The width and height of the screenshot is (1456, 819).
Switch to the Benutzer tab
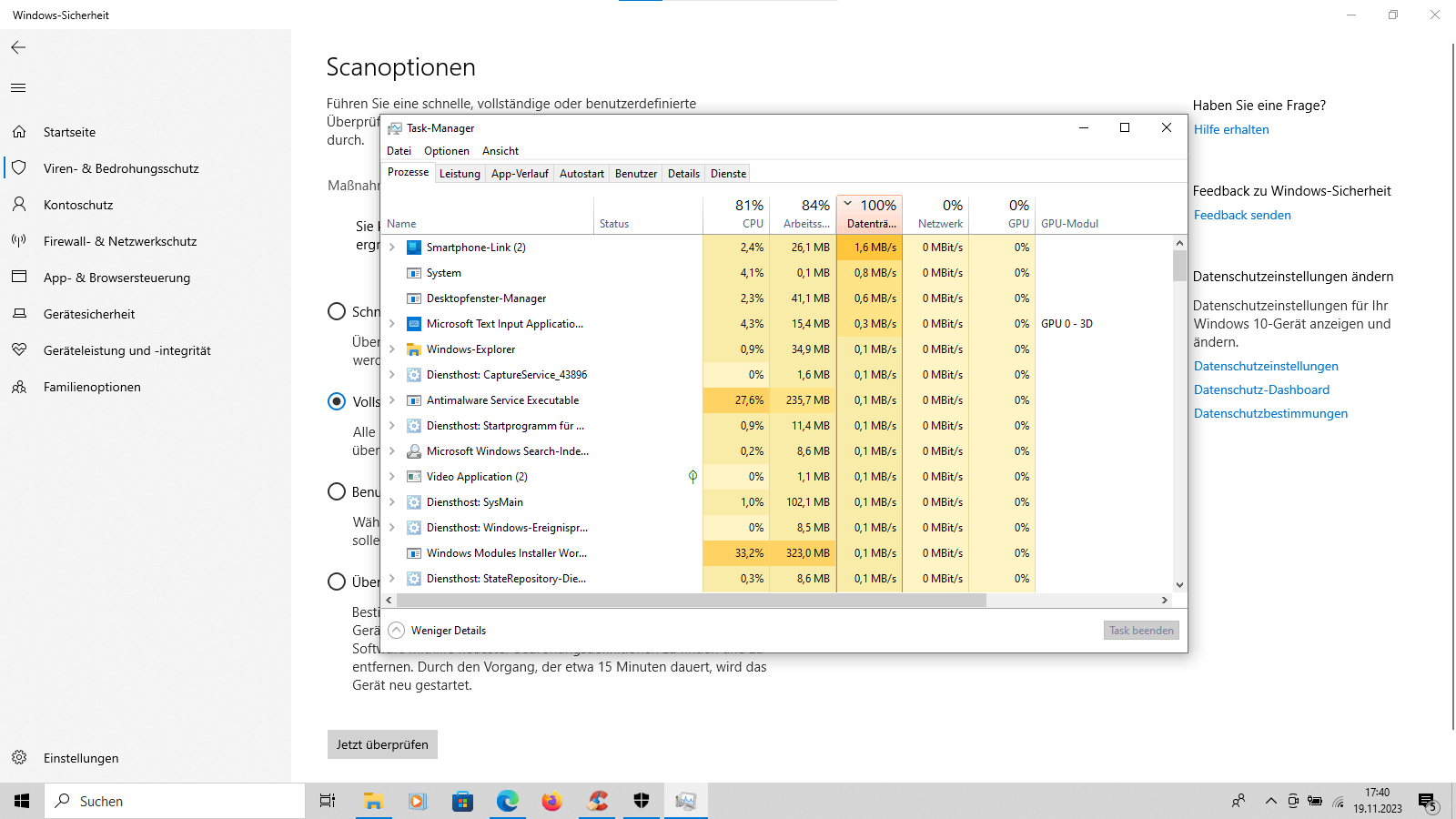(636, 174)
